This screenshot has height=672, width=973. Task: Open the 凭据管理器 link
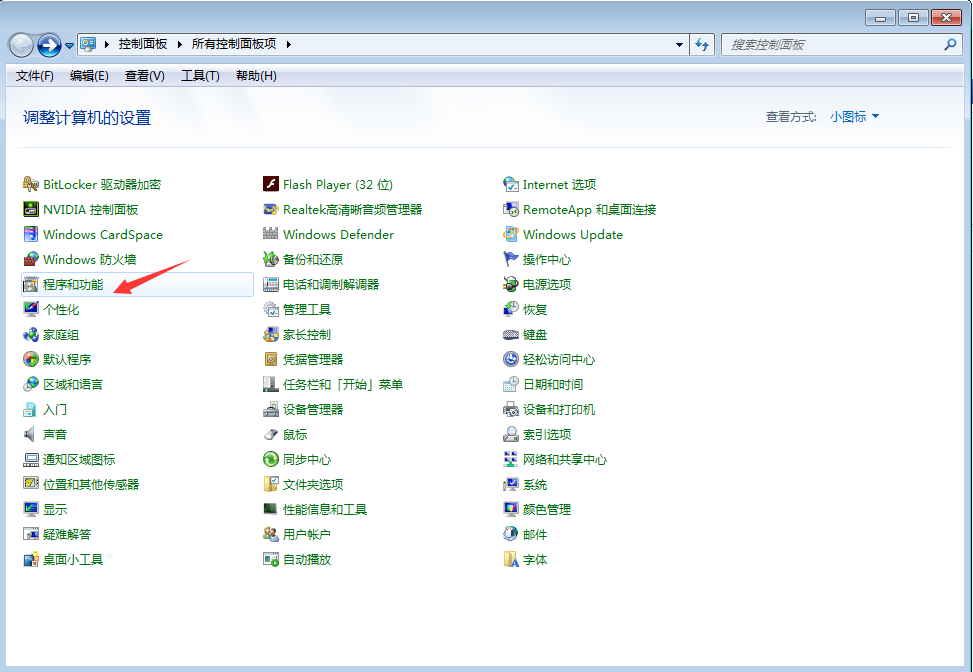[x=313, y=359]
